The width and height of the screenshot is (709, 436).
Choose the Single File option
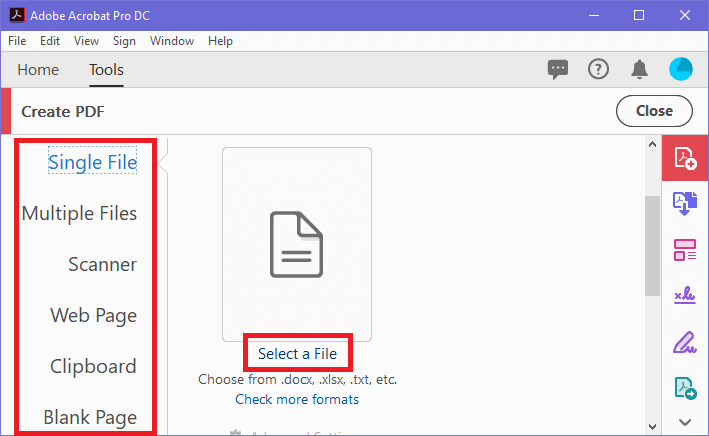[92, 162]
